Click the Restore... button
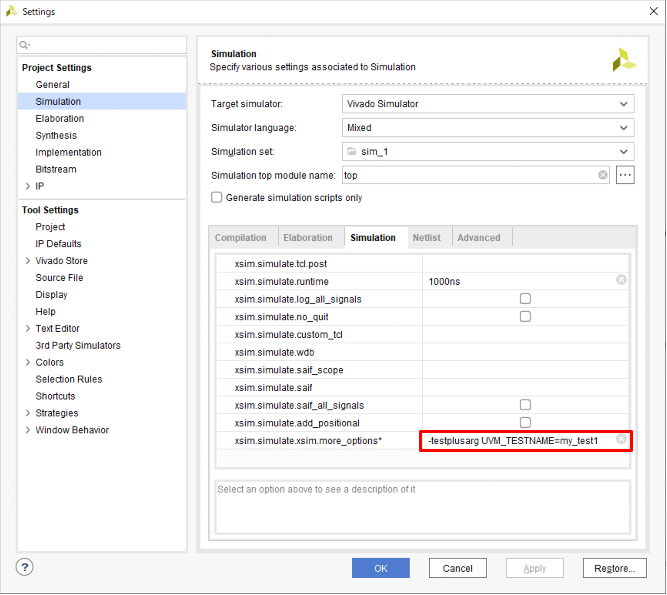This screenshot has width=667, height=595. [x=615, y=569]
